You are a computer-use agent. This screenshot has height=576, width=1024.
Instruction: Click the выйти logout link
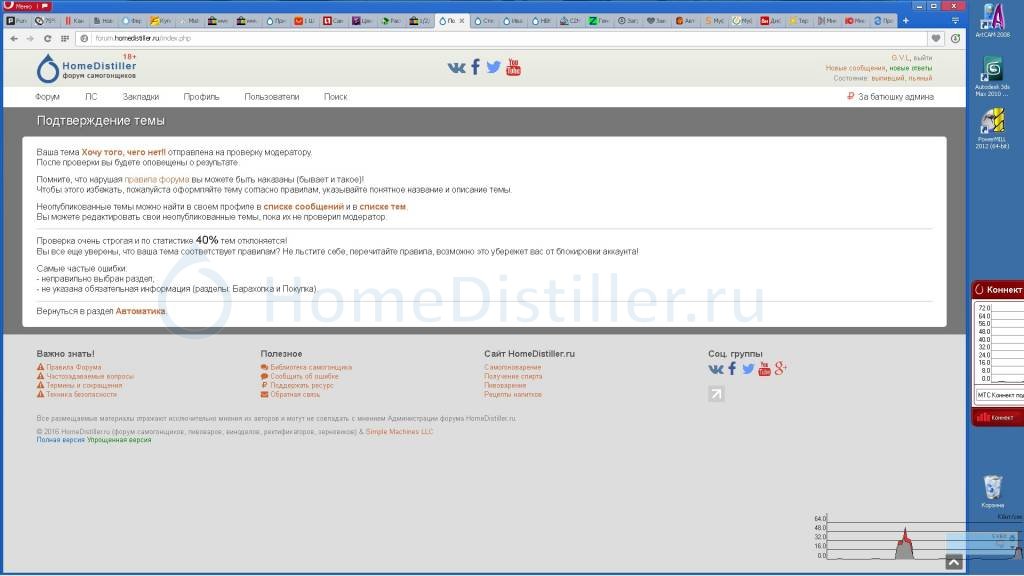[x=922, y=58]
